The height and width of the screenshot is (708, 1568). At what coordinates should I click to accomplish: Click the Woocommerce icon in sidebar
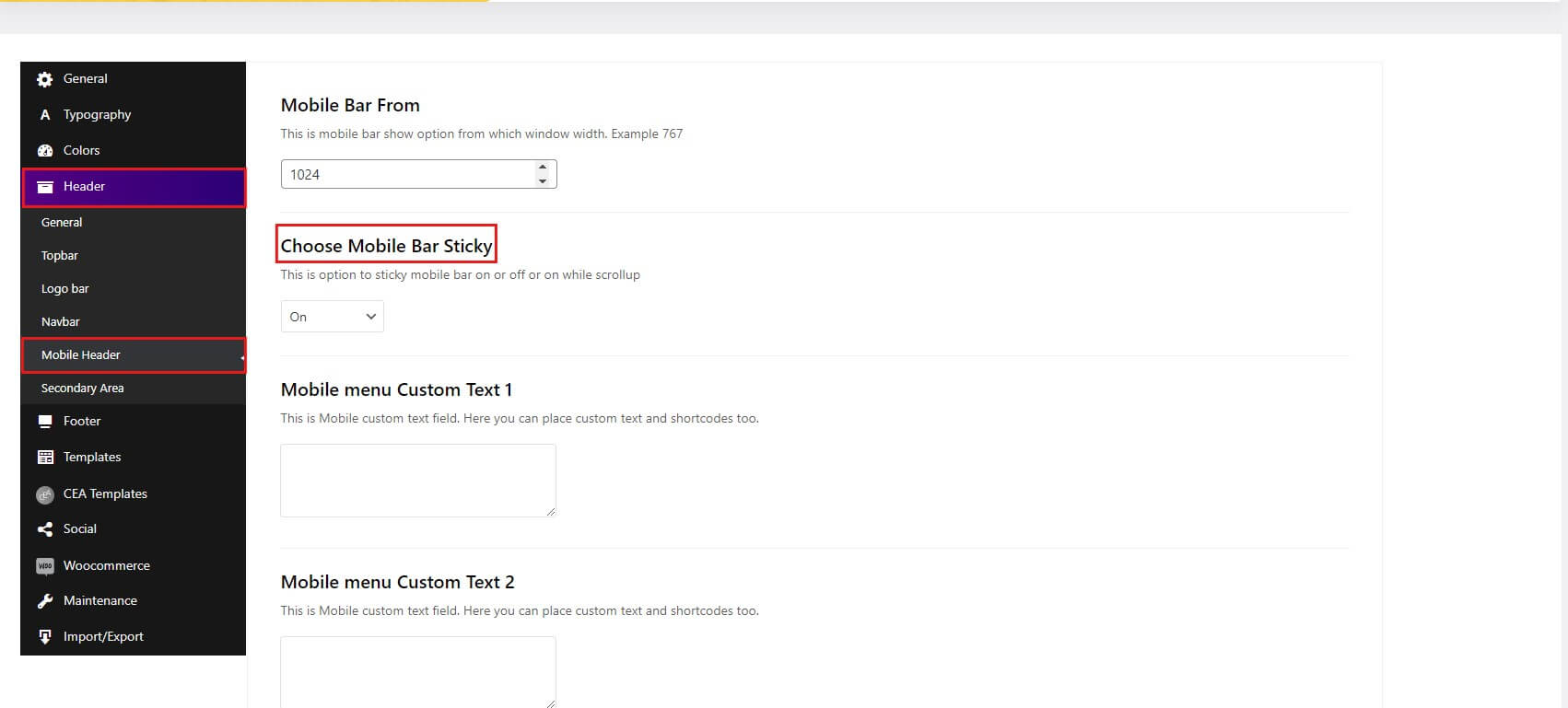tap(44, 566)
